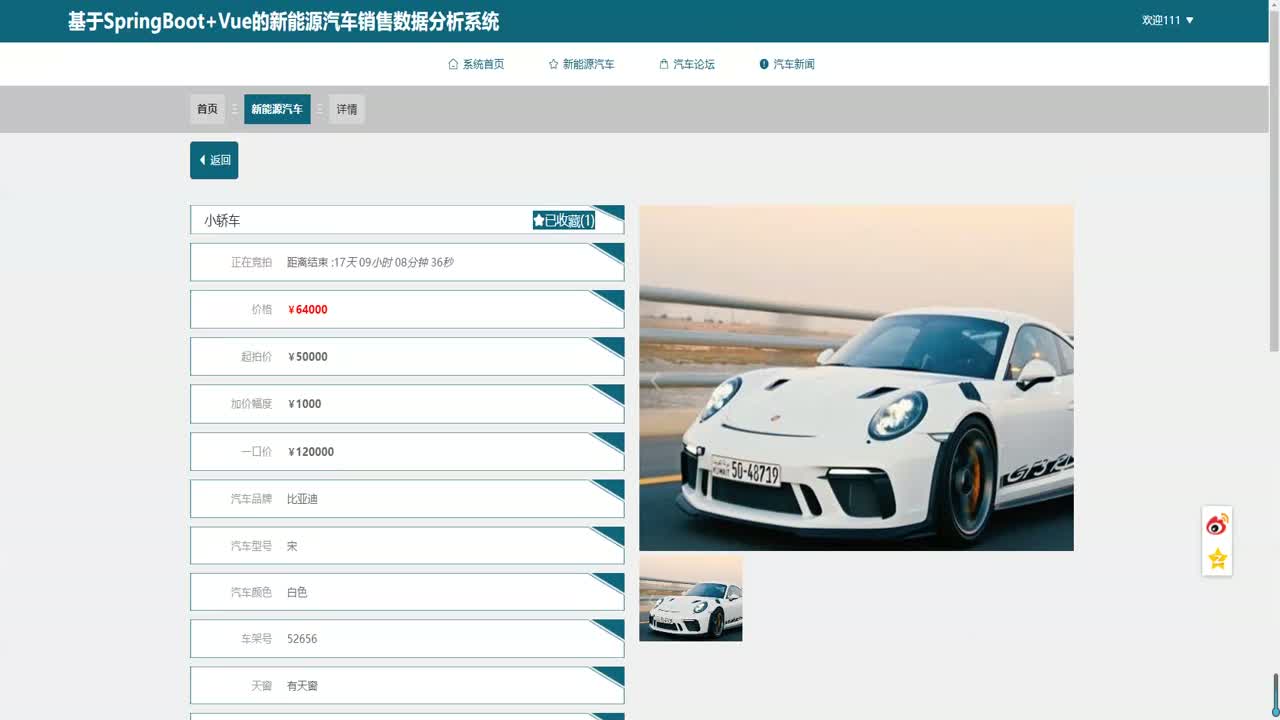Toggle the 已收藏(1) favorite button
Screen dimensions: 1280x720
[x=564, y=220]
